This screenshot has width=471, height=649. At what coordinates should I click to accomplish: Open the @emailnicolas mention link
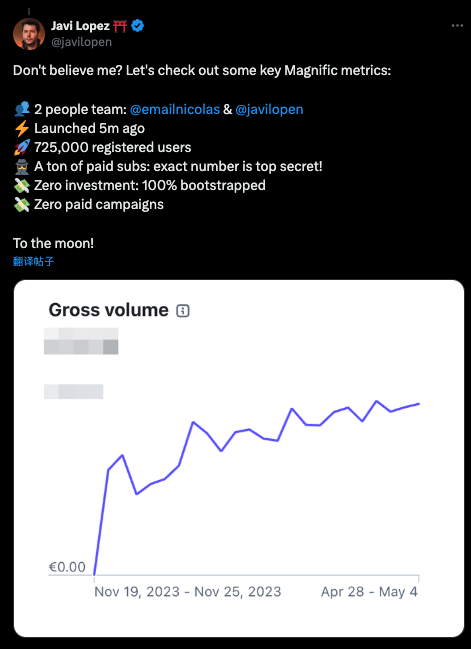tap(175, 109)
